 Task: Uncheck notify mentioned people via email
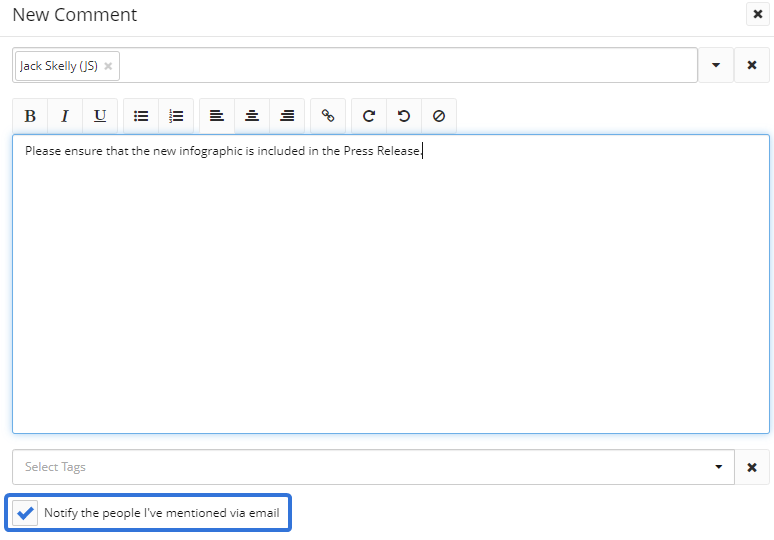[26, 513]
